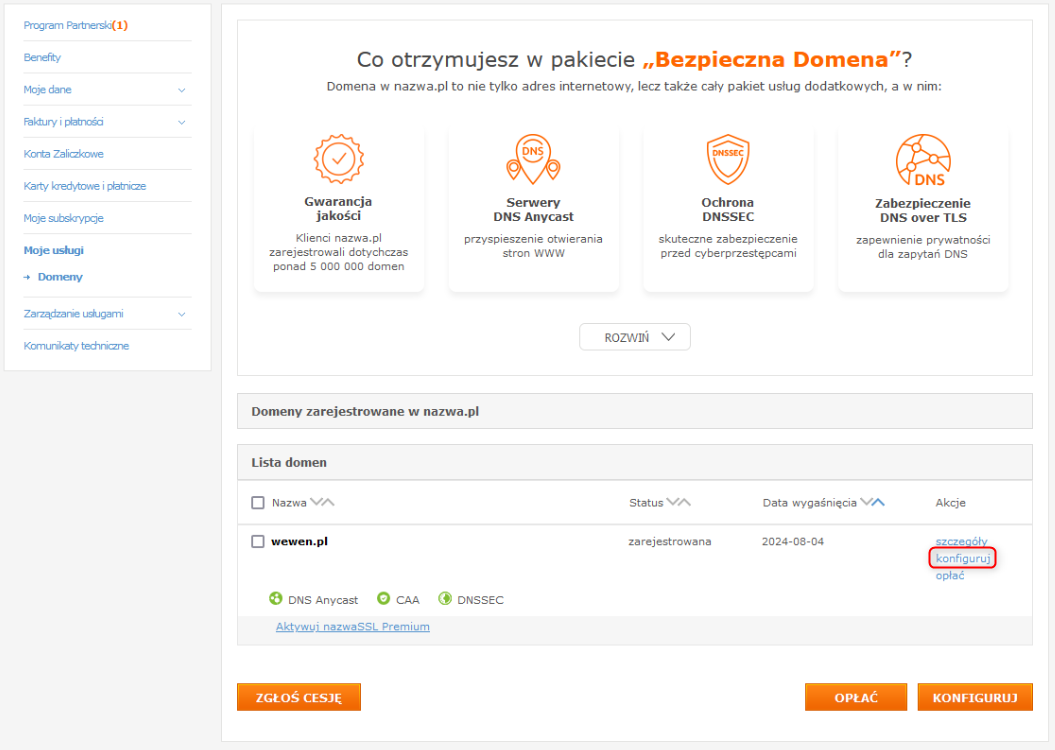Open Karty kredytowe i płatnicze
This screenshot has height=750, width=1055.
pos(85,186)
